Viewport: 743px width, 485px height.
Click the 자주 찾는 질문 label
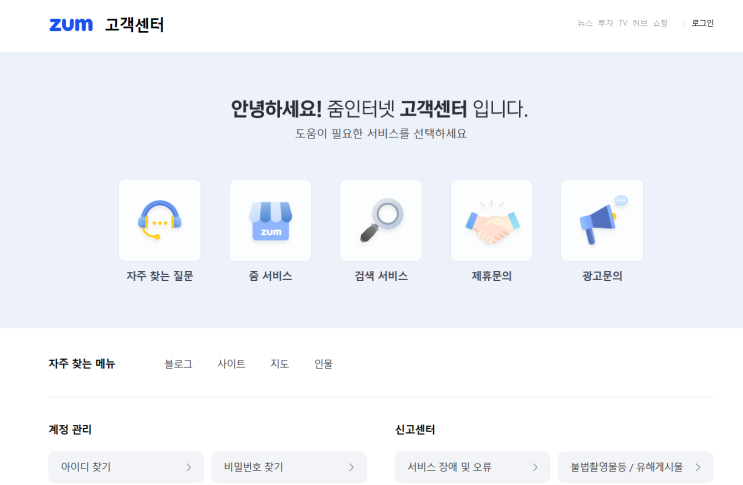(160, 276)
